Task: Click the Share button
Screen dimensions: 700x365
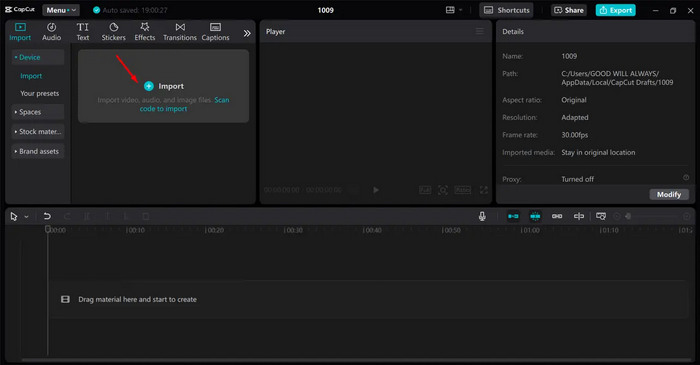Action: 569,10
